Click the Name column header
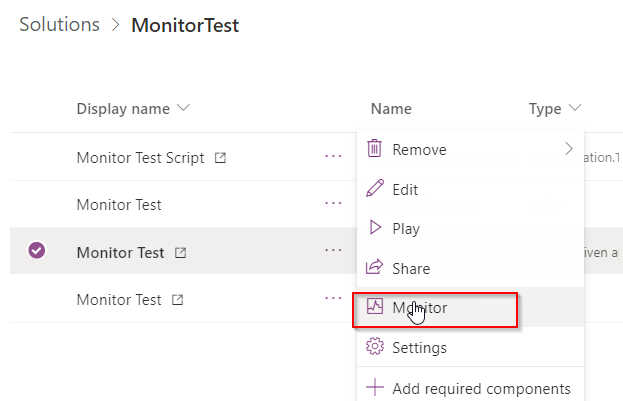 (x=391, y=108)
